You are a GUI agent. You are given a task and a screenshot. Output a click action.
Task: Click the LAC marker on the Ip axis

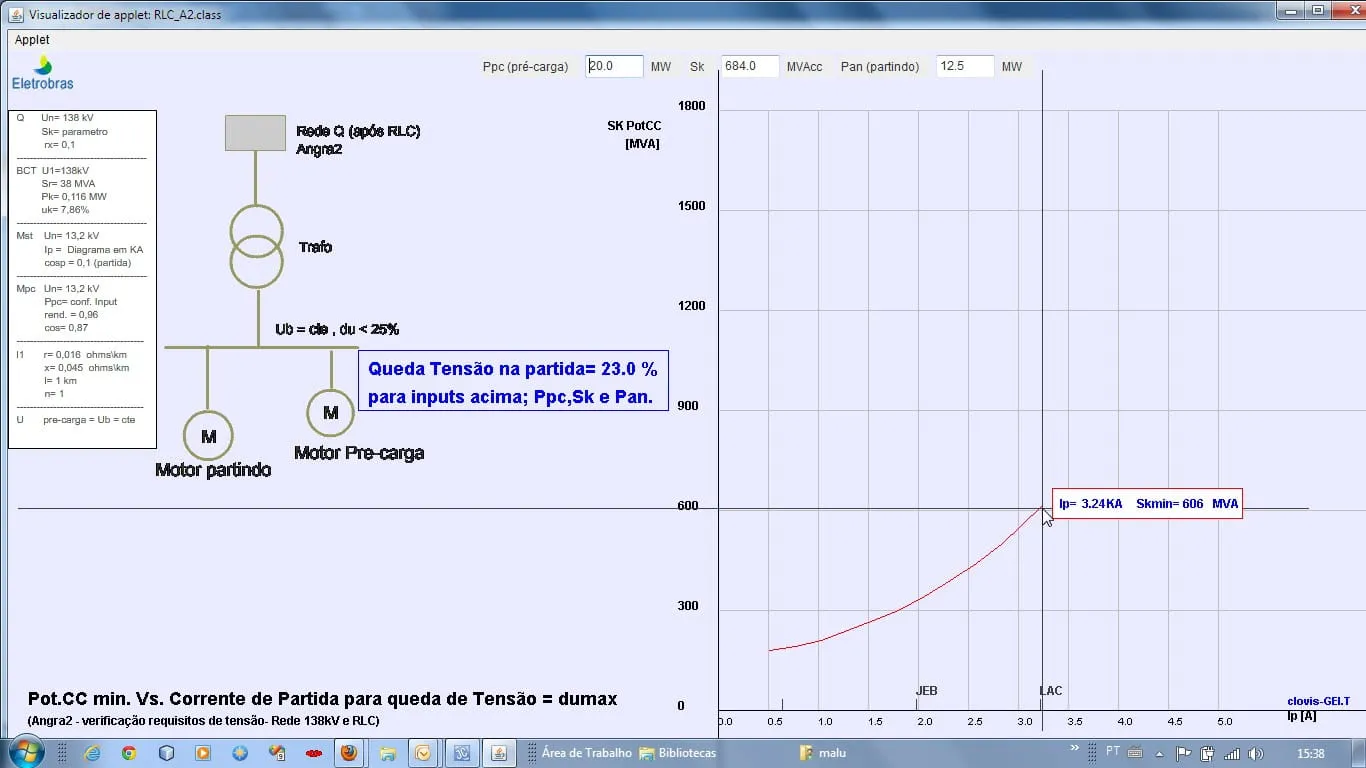point(1051,691)
